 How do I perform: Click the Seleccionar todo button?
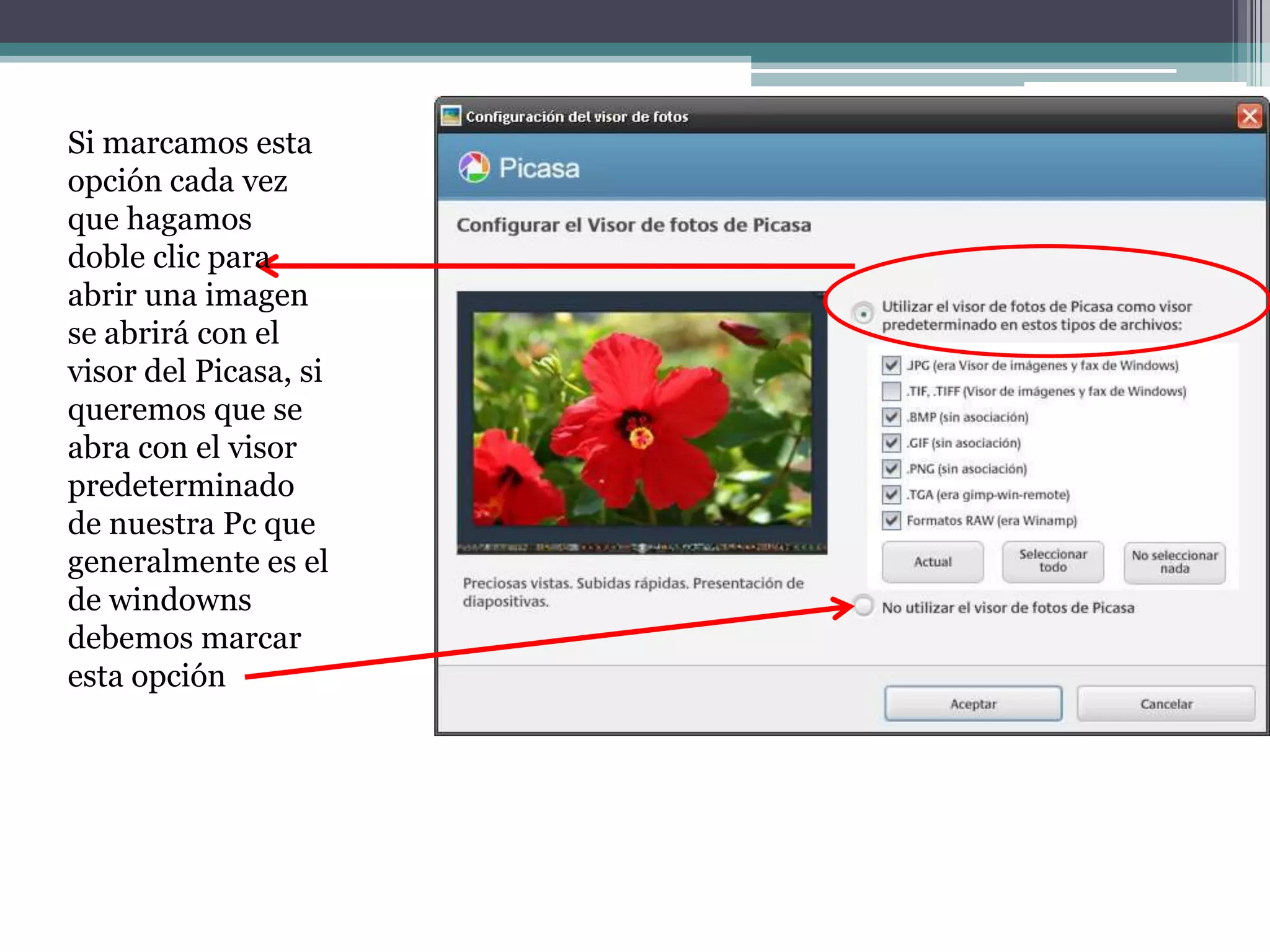tap(1052, 562)
